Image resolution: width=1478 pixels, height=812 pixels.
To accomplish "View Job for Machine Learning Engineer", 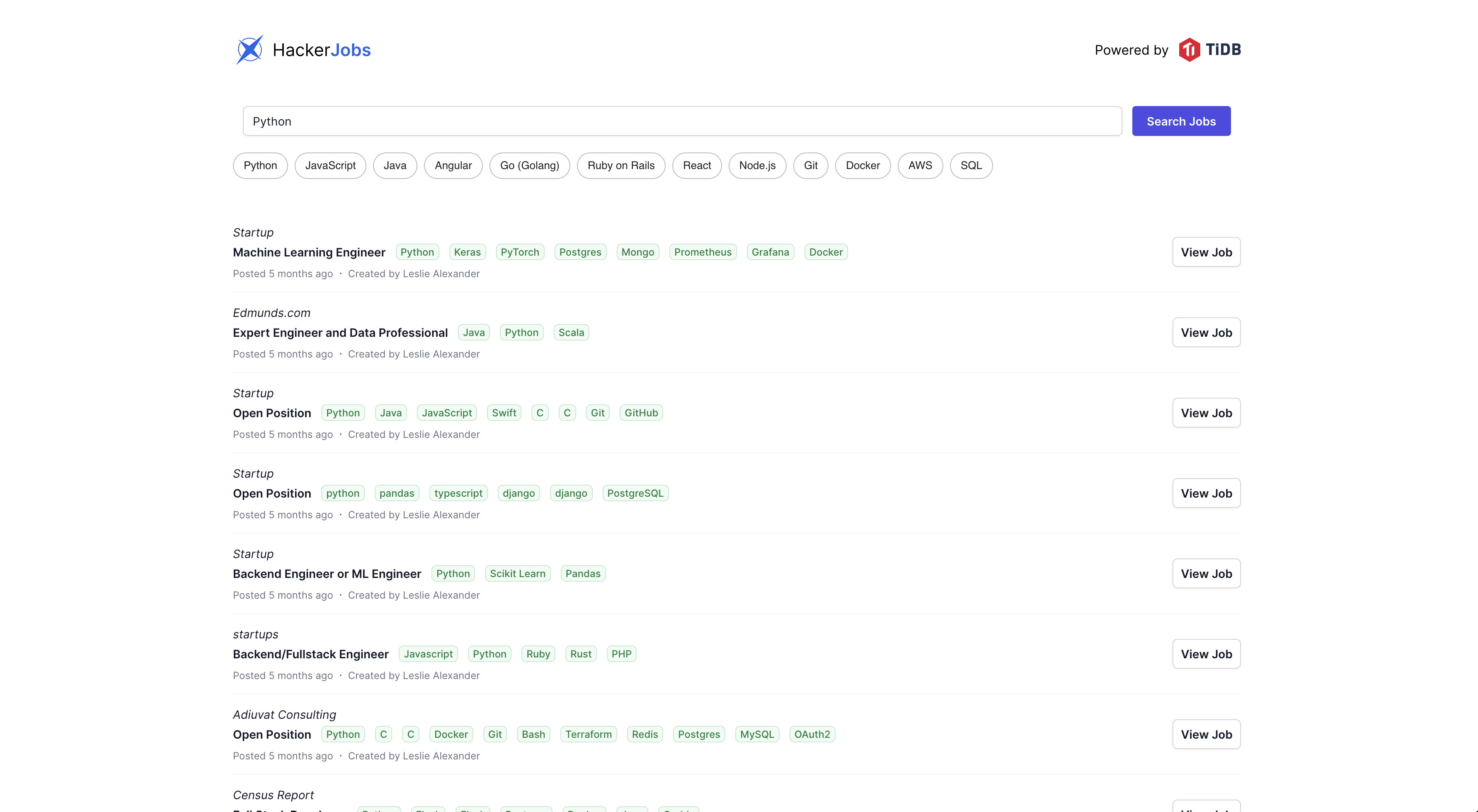I will [1206, 252].
